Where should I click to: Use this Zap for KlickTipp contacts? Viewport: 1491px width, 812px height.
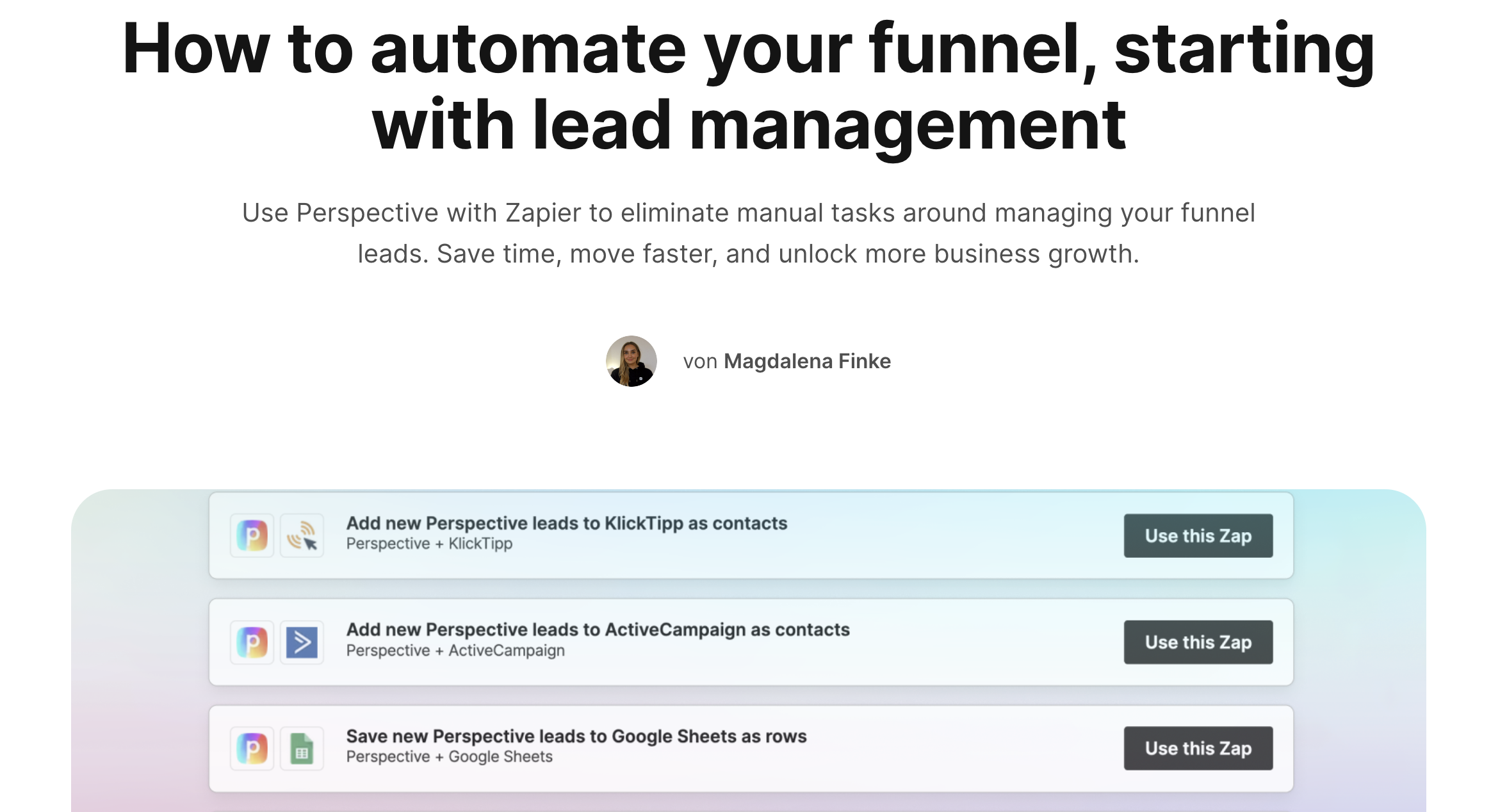tap(1198, 535)
